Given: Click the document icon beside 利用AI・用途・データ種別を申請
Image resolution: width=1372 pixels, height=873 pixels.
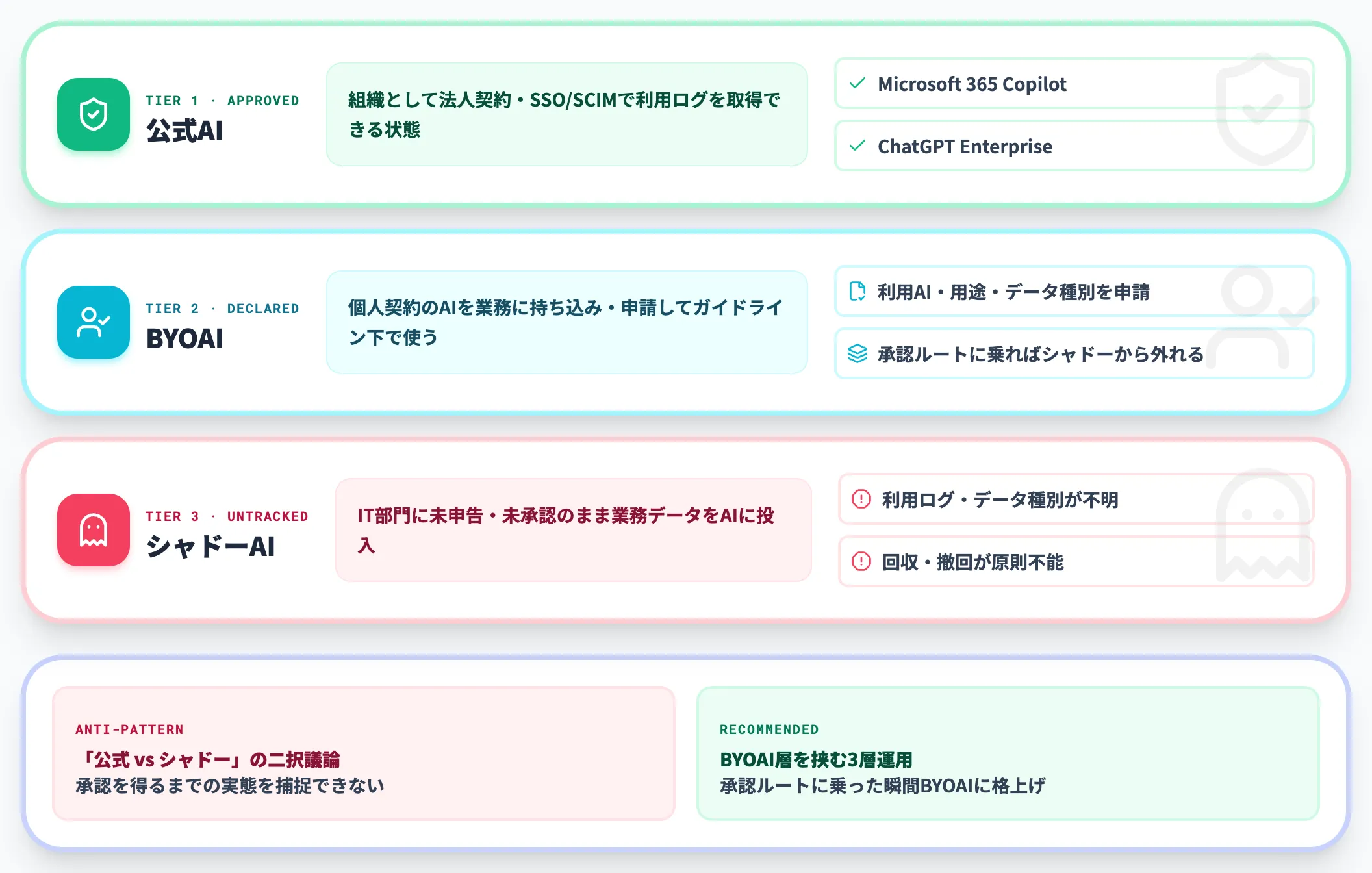Looking at the screenshot, I should (857, 291).
